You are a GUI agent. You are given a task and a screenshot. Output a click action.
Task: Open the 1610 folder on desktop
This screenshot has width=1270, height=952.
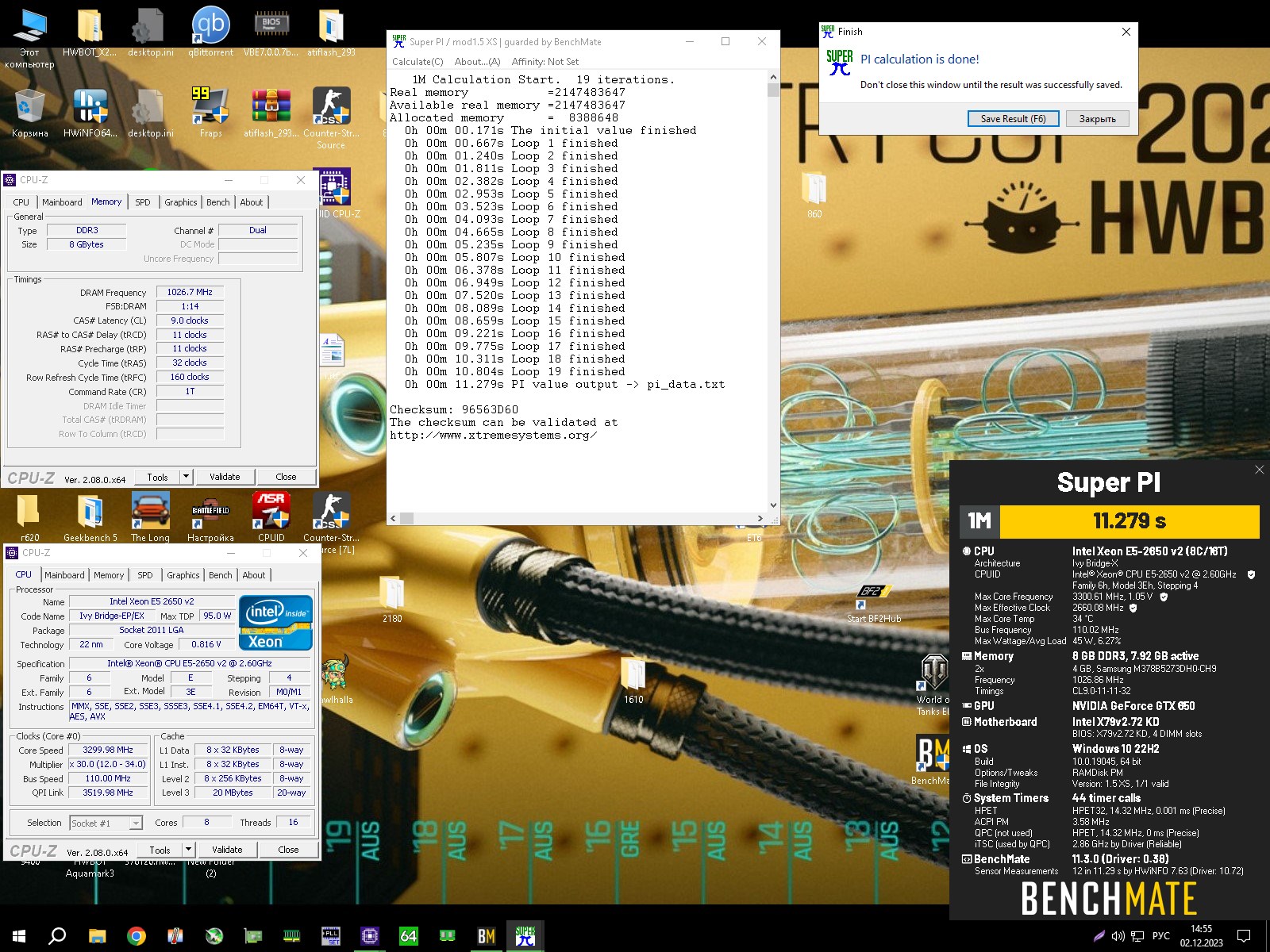[633, 681]
